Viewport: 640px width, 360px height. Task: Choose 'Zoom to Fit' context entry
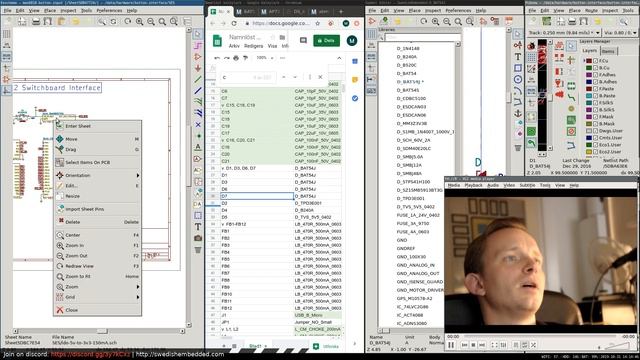pyautogui.click(x=98, y=276)
